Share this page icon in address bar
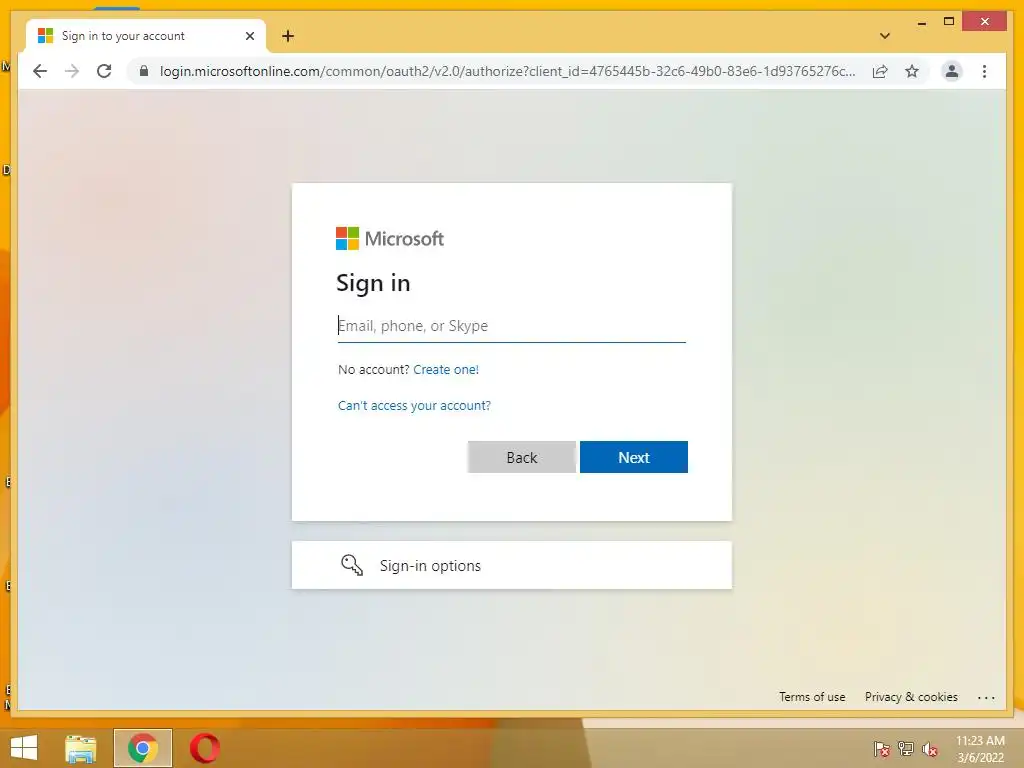Viewport: 1024px width, 768px height. coord(880,71)
